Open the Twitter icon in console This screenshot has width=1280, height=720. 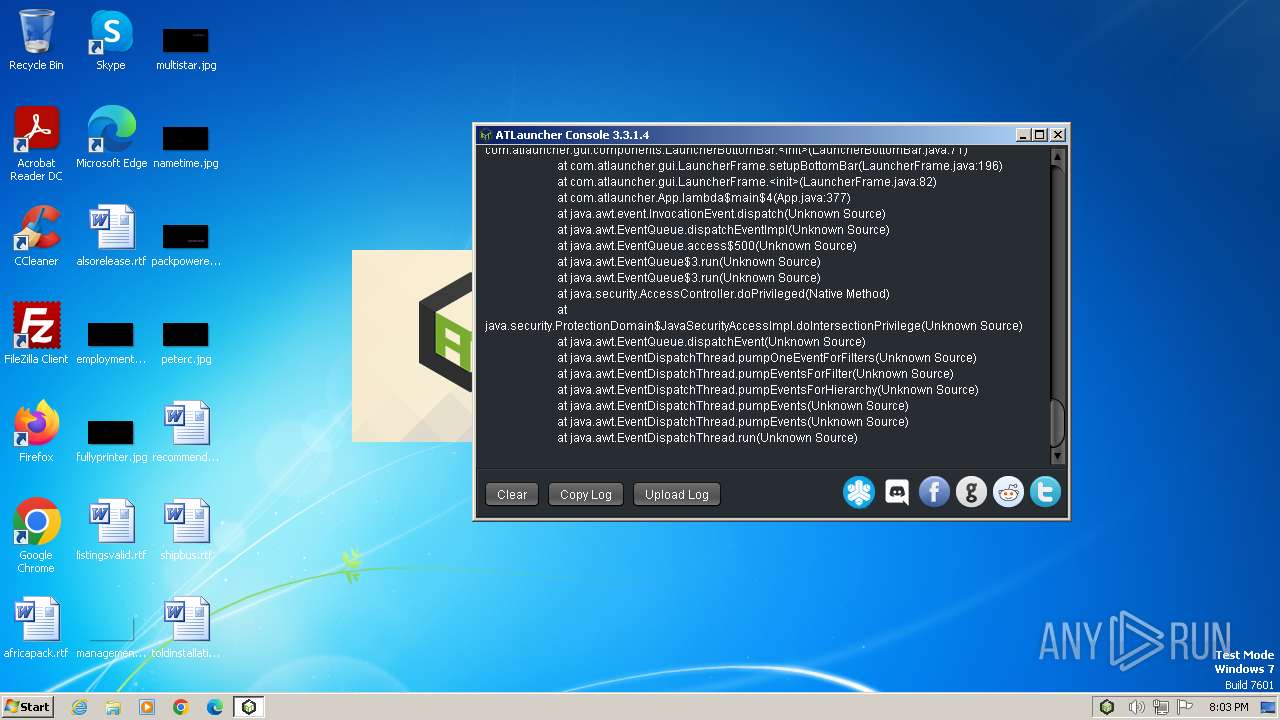pyautogui.click(x=1045, y=492)
